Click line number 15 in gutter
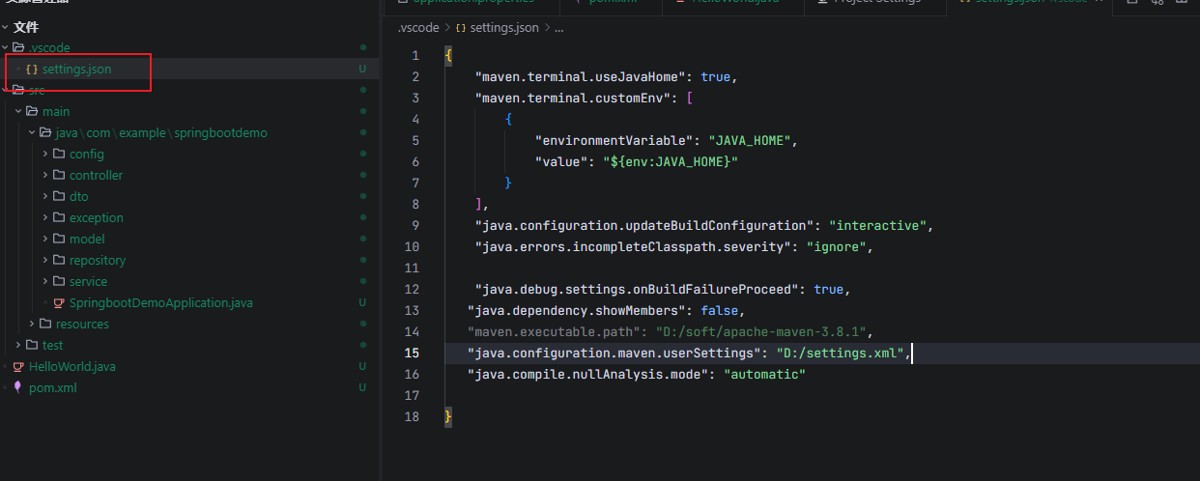The image size is (1200, 481). [x=412, y=353]
